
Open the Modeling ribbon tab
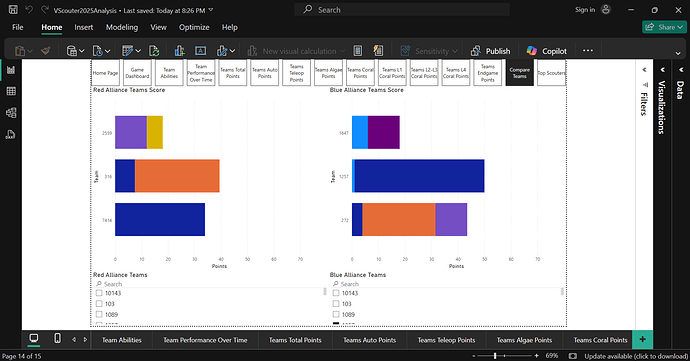tap(122, 27)
